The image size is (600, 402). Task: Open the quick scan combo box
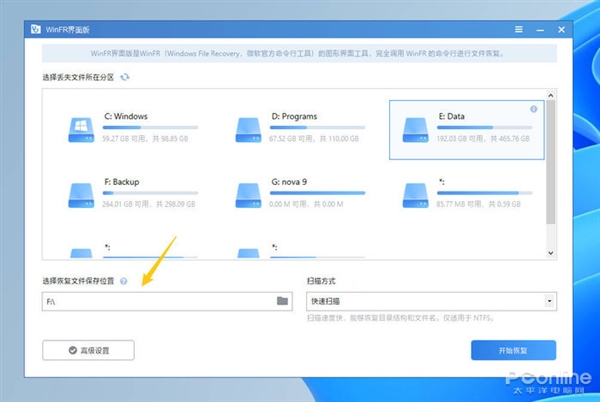click(x=431, y=301)
